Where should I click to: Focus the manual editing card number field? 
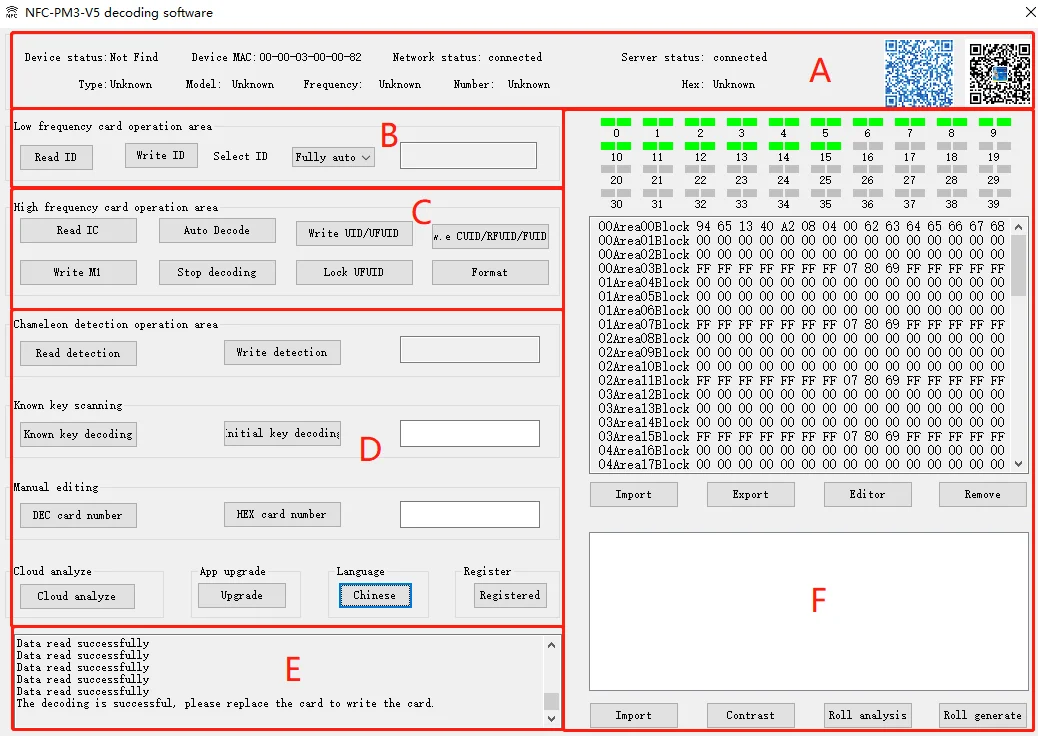[469, 514]
